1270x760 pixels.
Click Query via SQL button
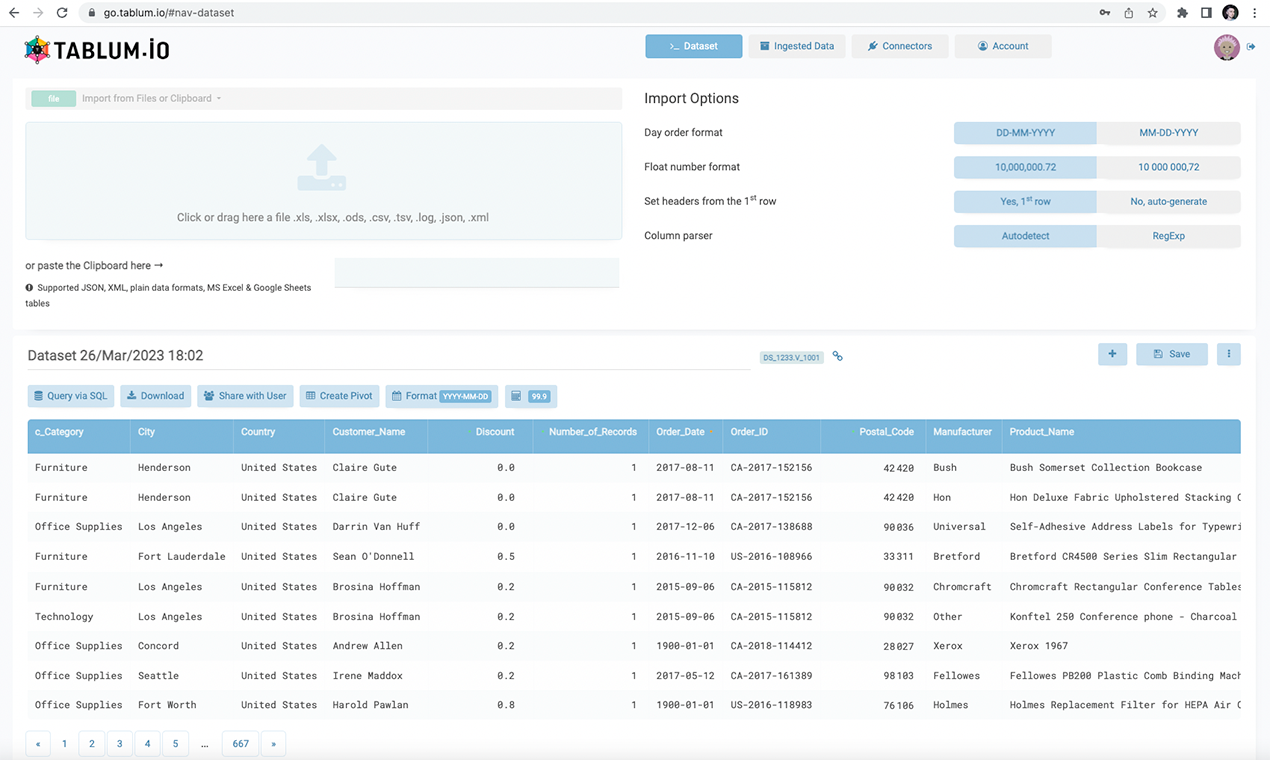point(71,396)
